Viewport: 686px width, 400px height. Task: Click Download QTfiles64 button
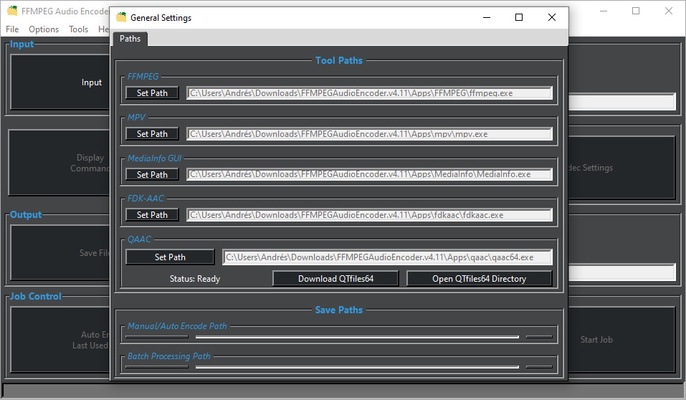pyautogui.click(x=336, y=279)
